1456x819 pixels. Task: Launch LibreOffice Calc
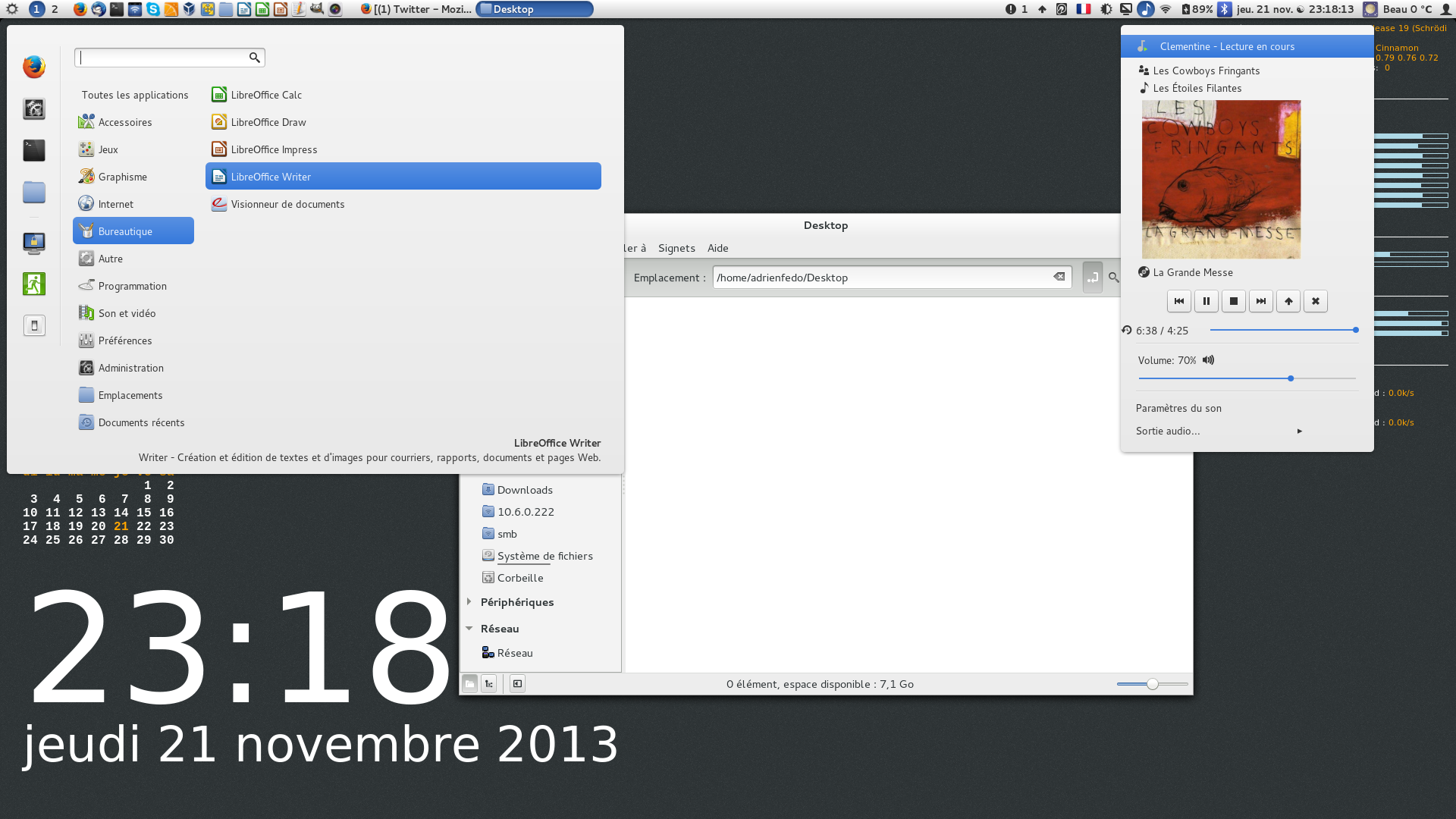(403, 95)
